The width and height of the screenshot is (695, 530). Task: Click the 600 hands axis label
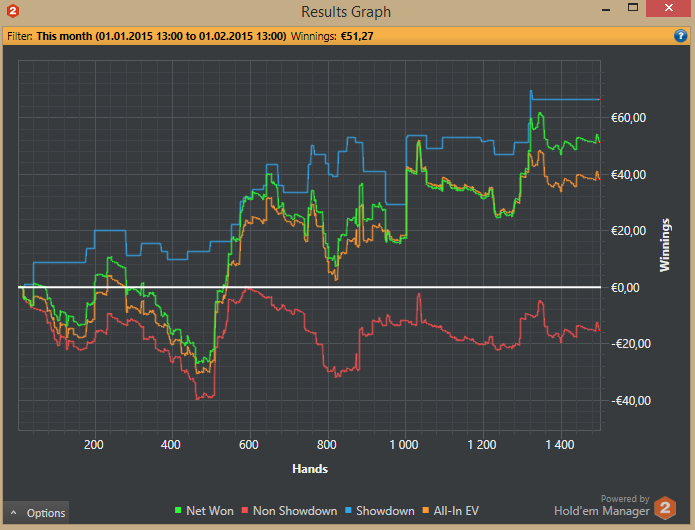[x=249, y=444]
